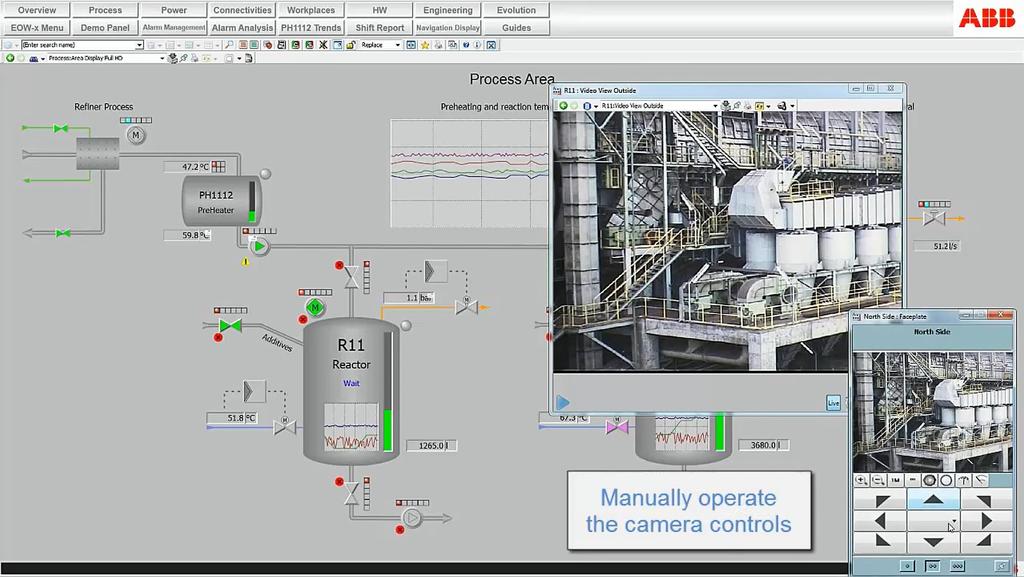Click the toolbar close box icon

pos(491,45)
